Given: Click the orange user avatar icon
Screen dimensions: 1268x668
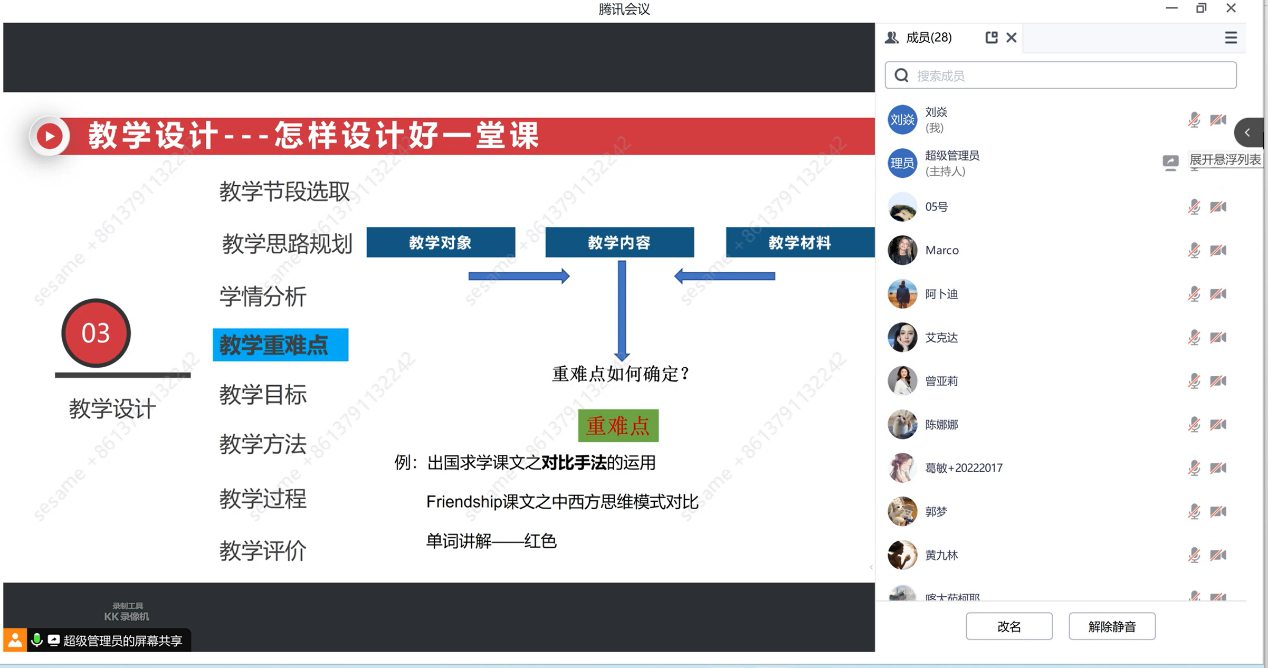Looking at the screenshot, I should [x=15, y=640].
